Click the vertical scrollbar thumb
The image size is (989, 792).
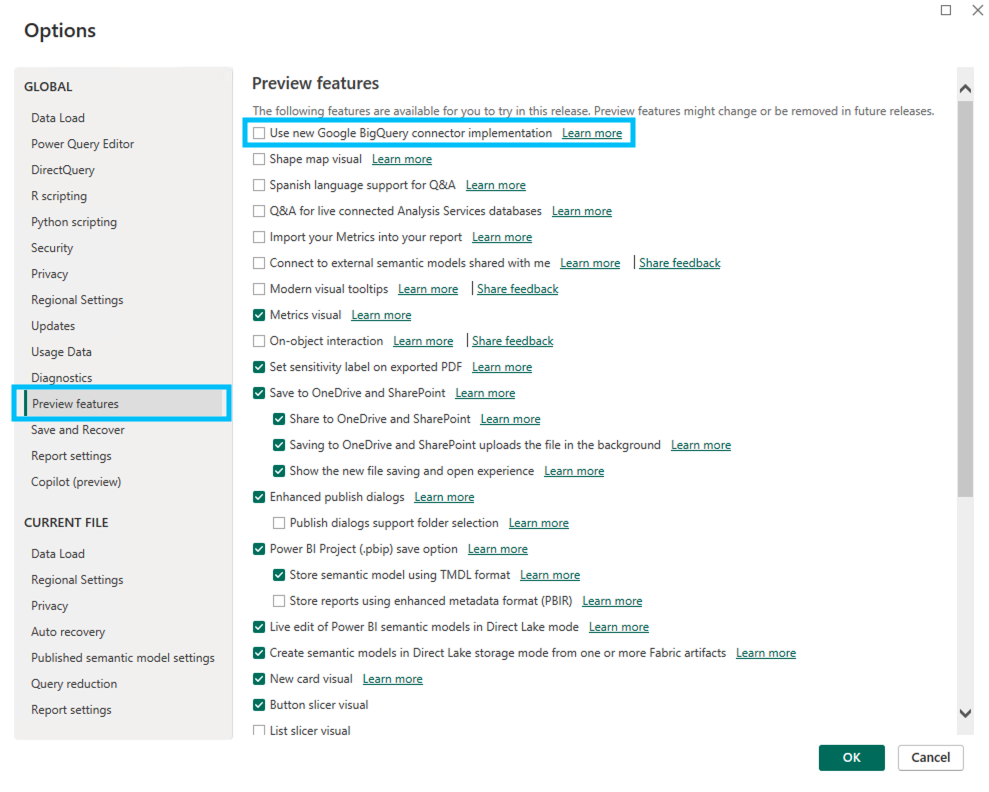click(965, 298)
